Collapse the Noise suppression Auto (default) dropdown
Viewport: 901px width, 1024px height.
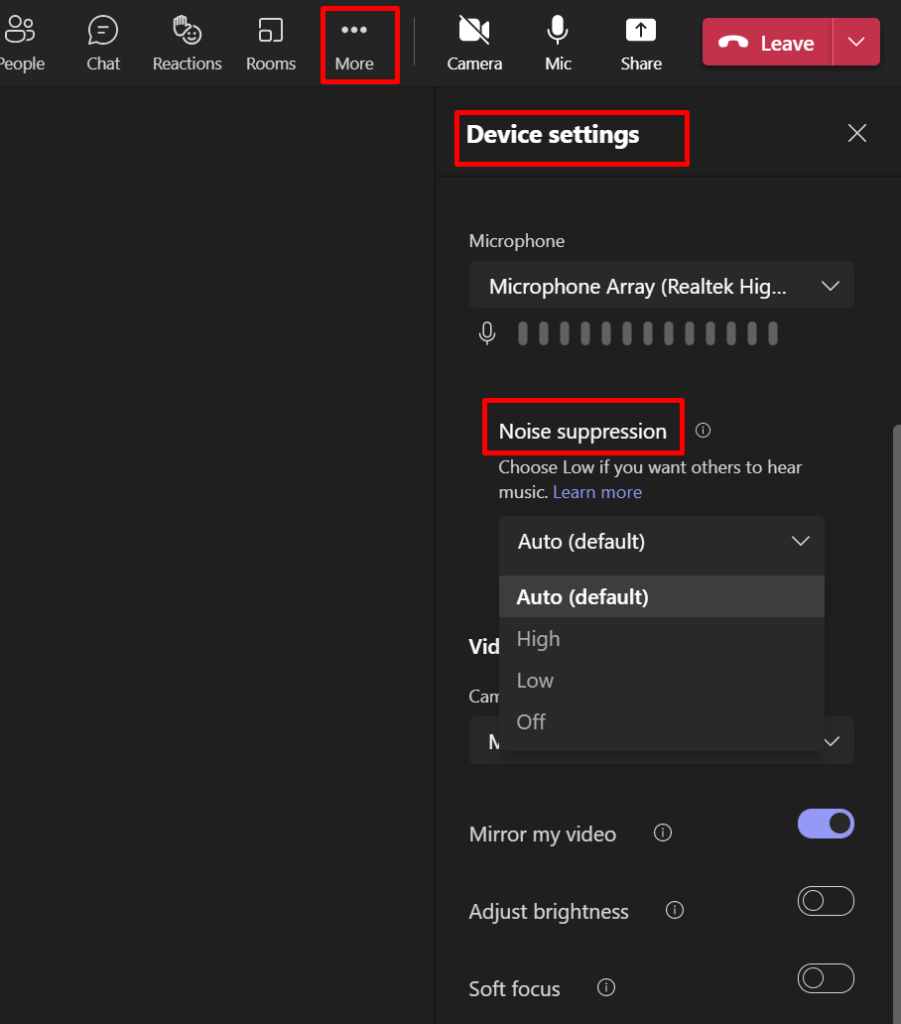[661, 541]
